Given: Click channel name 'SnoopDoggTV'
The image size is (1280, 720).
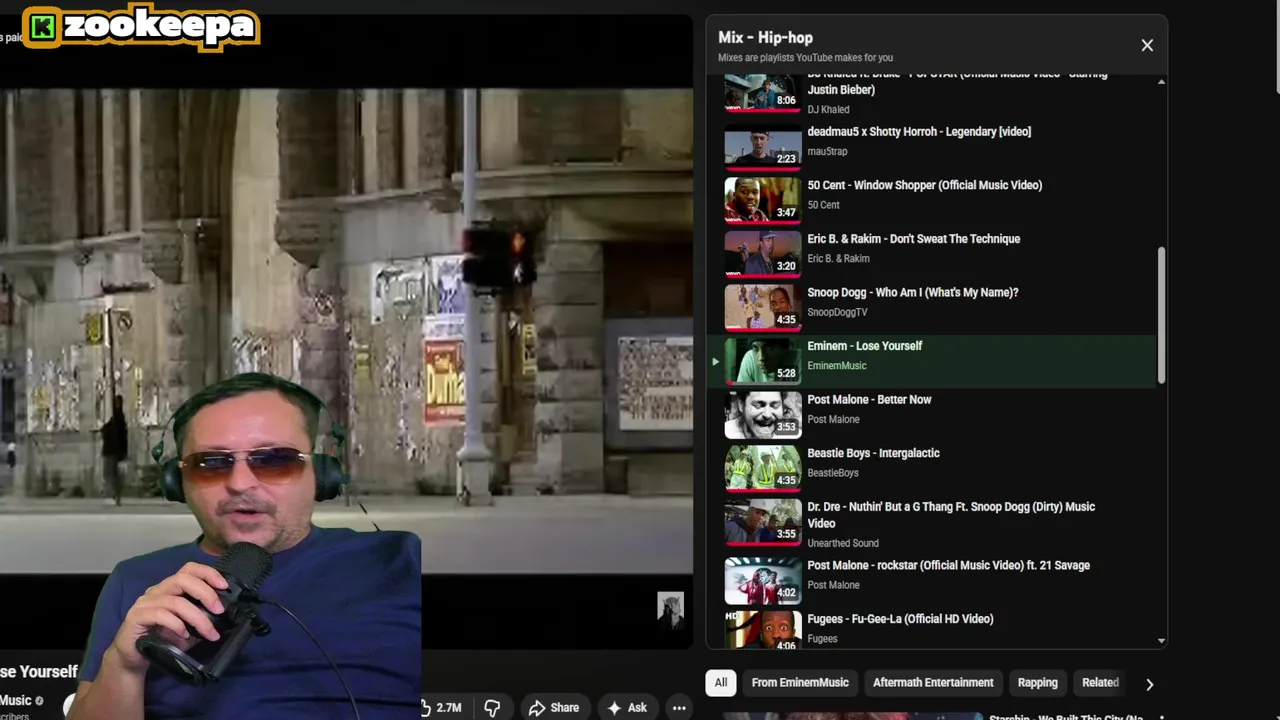Looking at the screenshot, I should pyautogui.click(x=837, y=312).
